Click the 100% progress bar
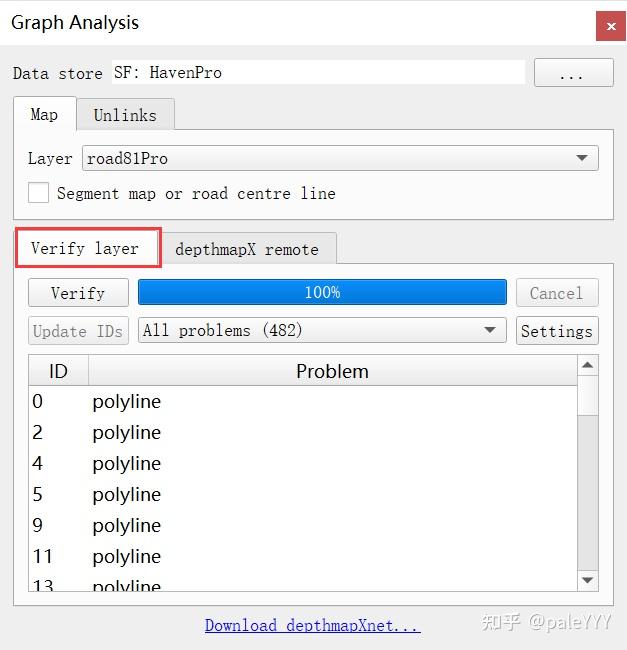This screenshot has height=650, width=627. click(322, 292)
